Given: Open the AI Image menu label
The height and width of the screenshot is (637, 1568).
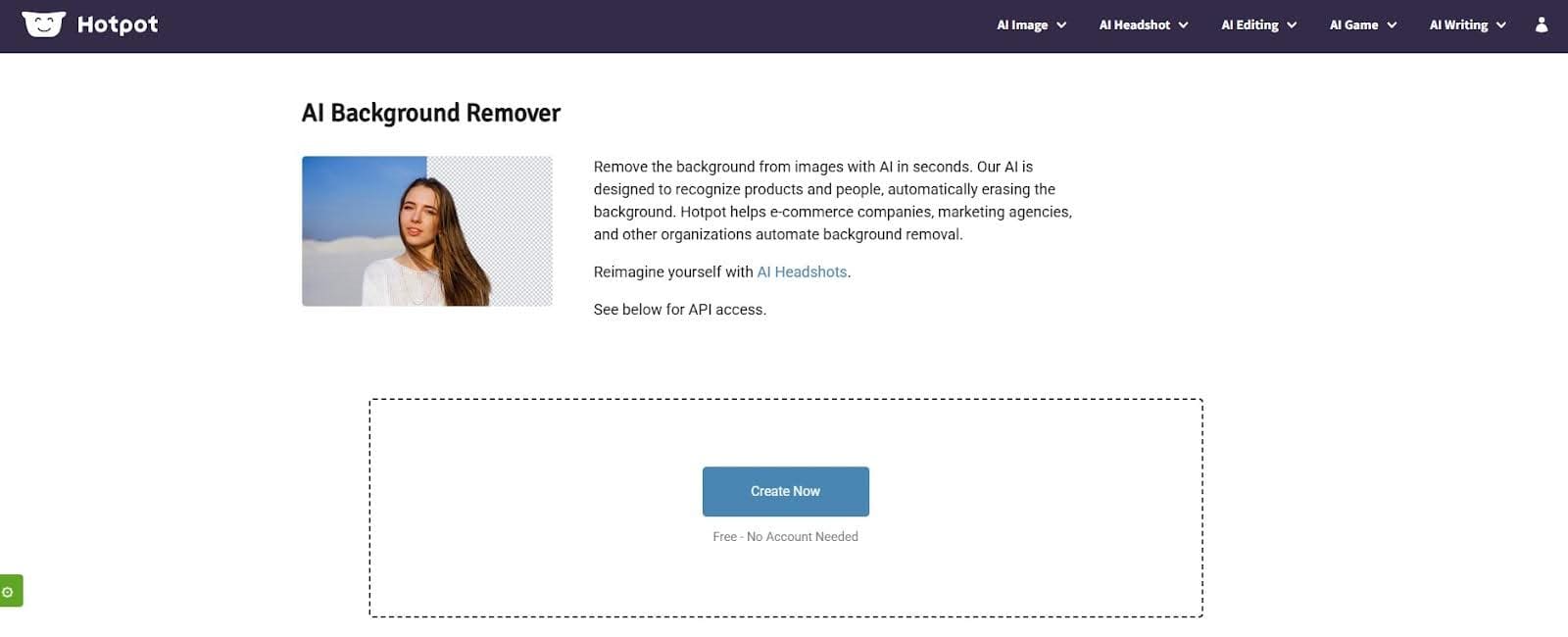Looking at the screenshot, I should 1022,25.
